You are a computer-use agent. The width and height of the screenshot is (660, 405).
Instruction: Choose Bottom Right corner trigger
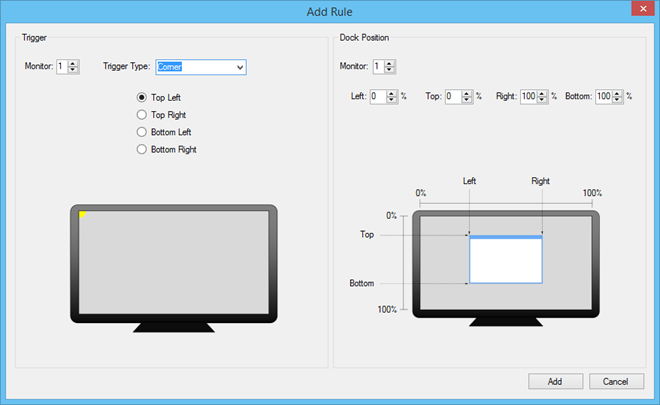tap(142, 149)
